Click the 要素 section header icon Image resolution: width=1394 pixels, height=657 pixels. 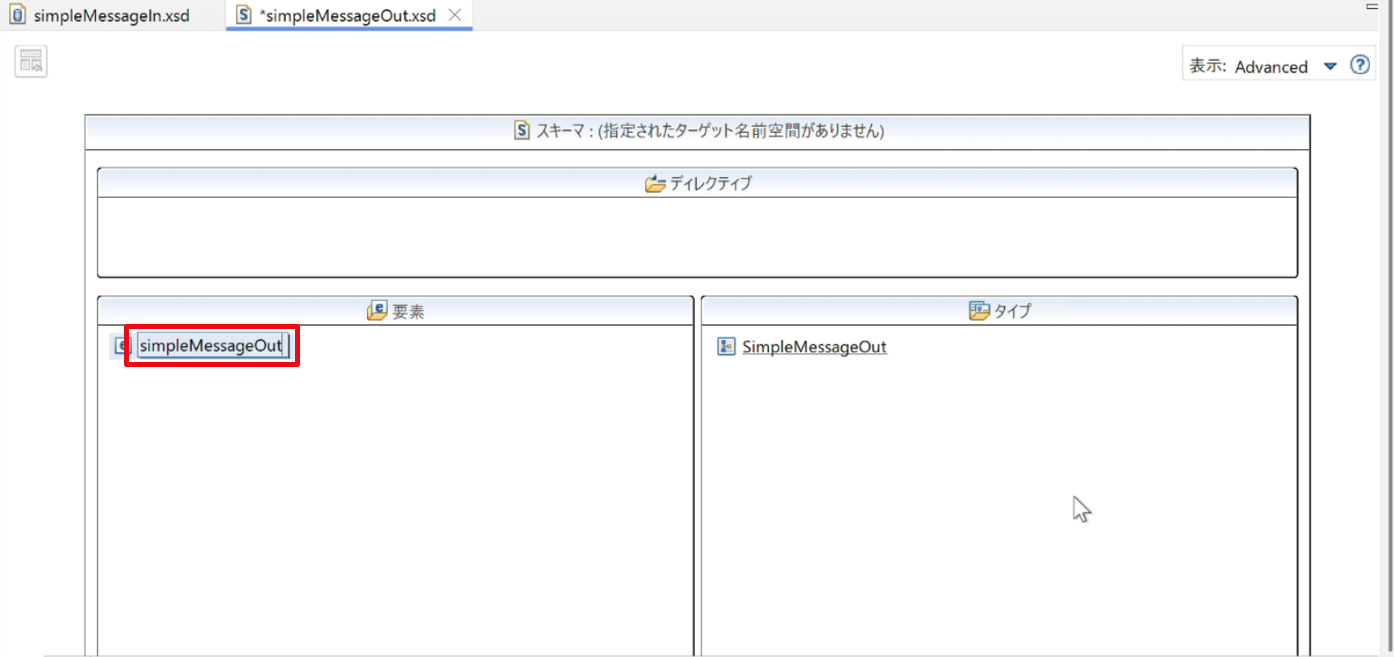click(x=377, y=311)
